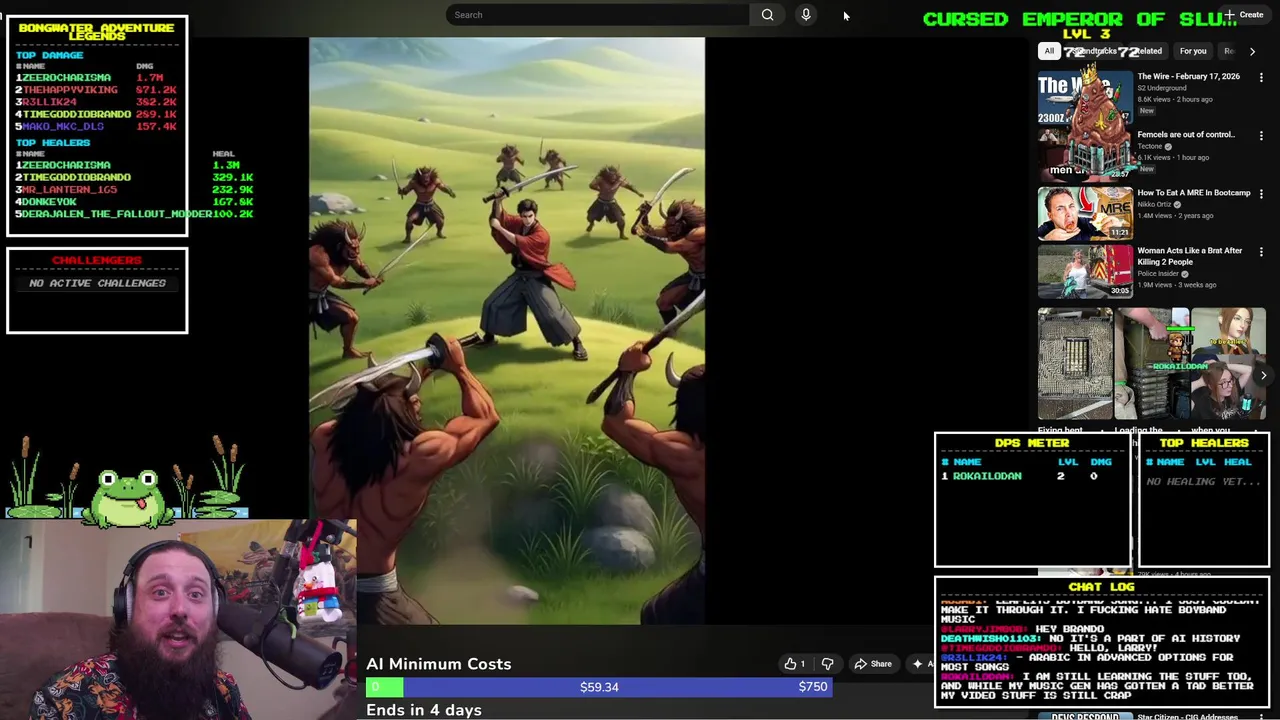
Task: Select the Soundtracks filter chip
Action: coord(1096,51)
